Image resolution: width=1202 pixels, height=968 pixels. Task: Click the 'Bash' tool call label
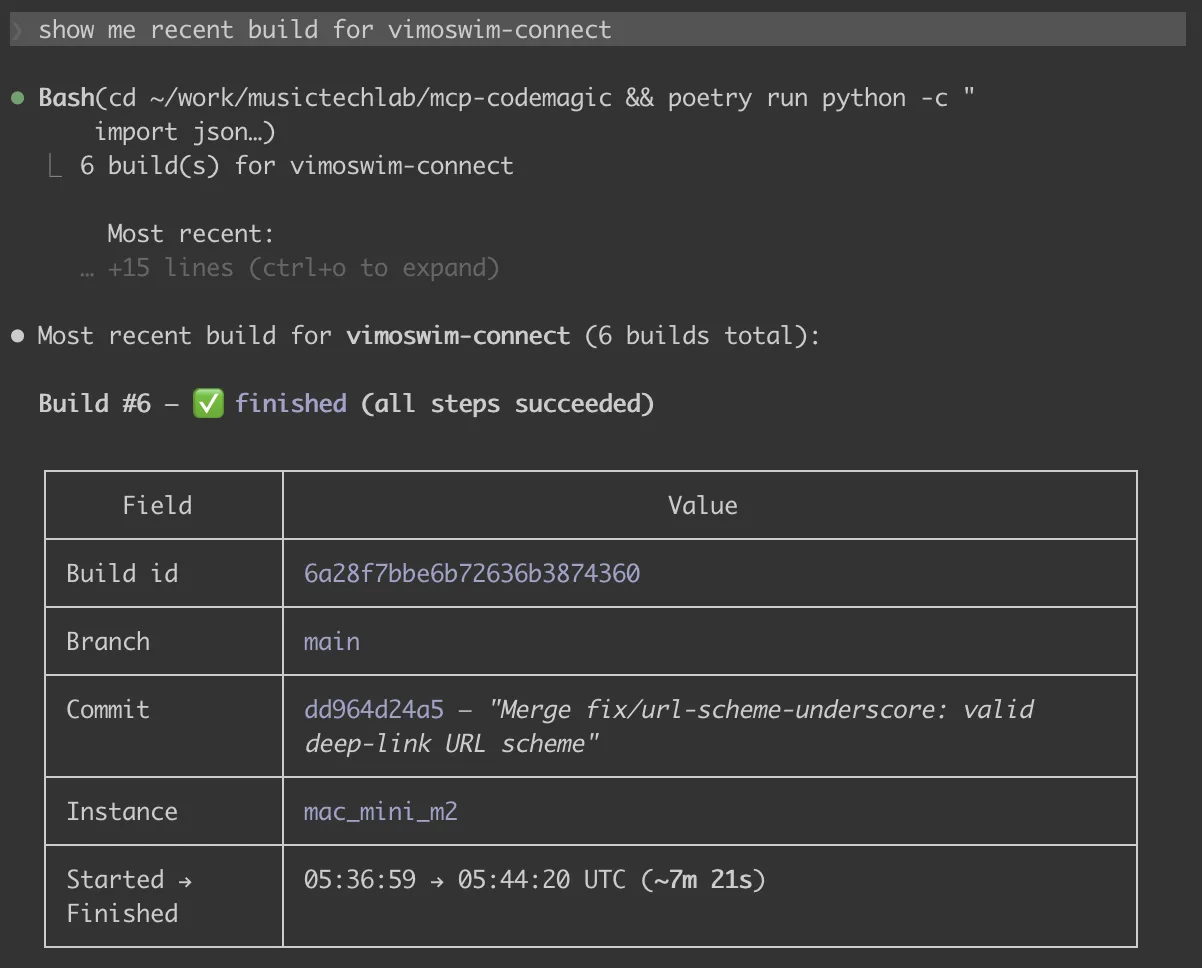pyautogui.click(x=66, y=98)
